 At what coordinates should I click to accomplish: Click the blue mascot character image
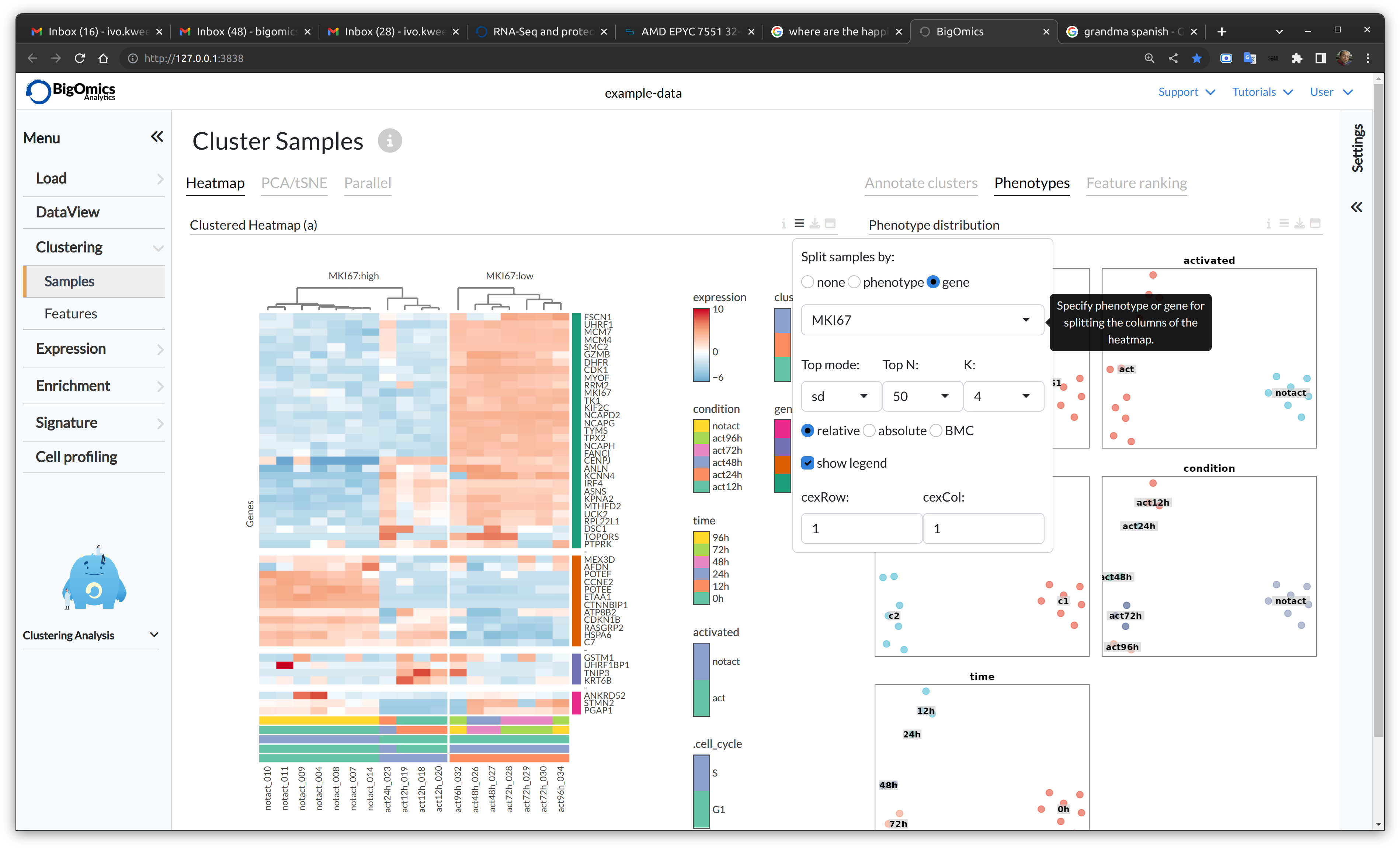[x=94, y=577]
